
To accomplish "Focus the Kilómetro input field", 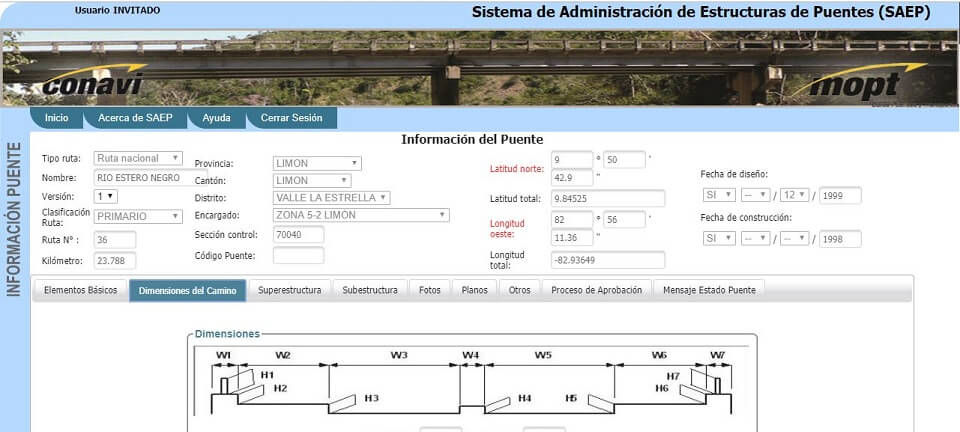I will coord(115,261).
